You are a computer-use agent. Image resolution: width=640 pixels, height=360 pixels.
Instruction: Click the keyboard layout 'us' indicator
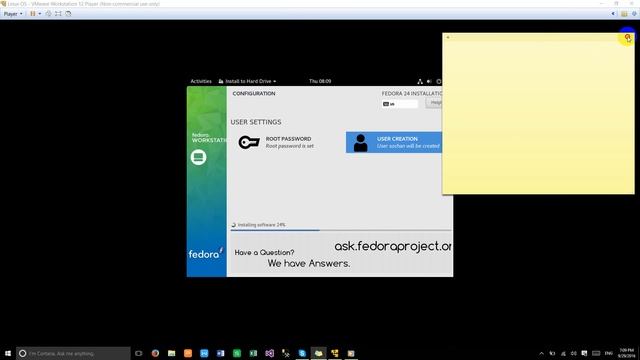click(400, 104)
